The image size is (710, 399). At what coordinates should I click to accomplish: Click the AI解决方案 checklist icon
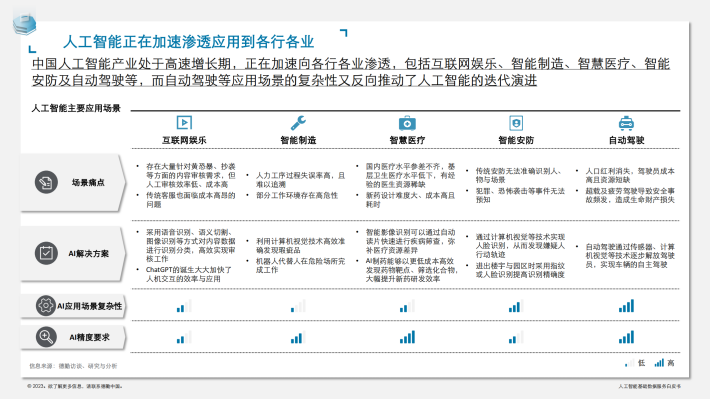[46, 253]
